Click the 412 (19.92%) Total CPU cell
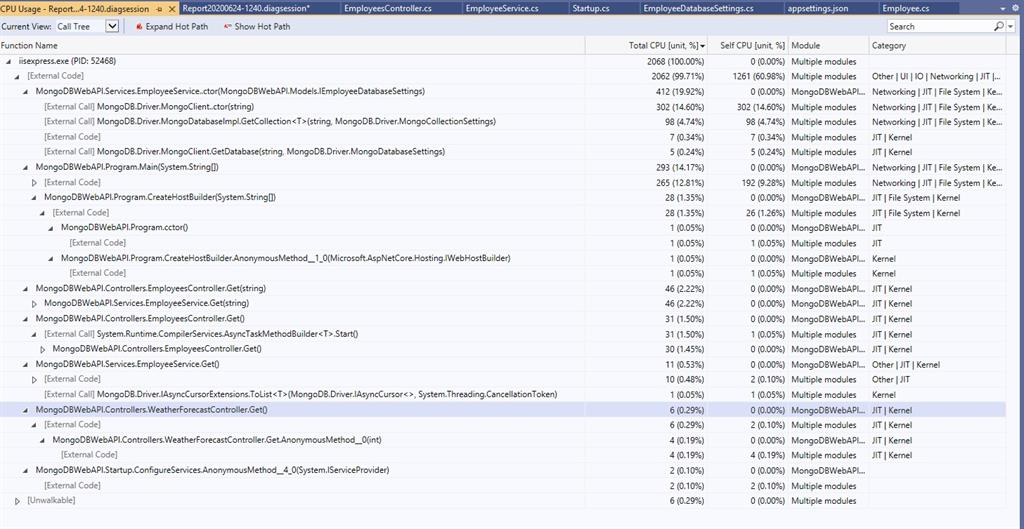The width and height of the screenshot is (1024, 529). [x=680, y=91]
